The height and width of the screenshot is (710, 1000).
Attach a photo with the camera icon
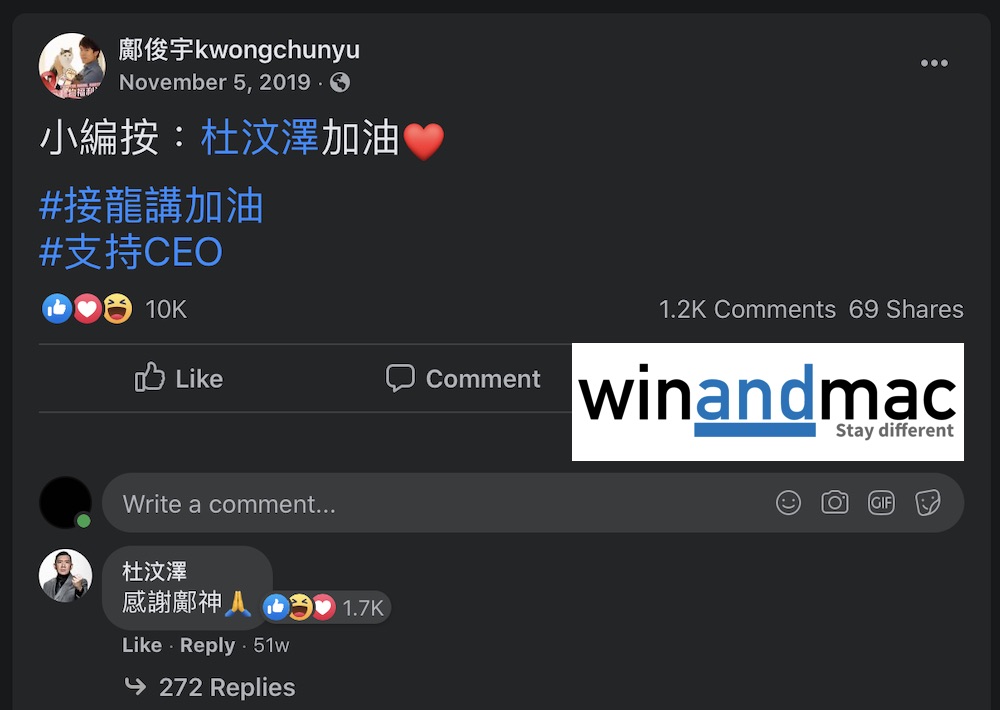835,503
